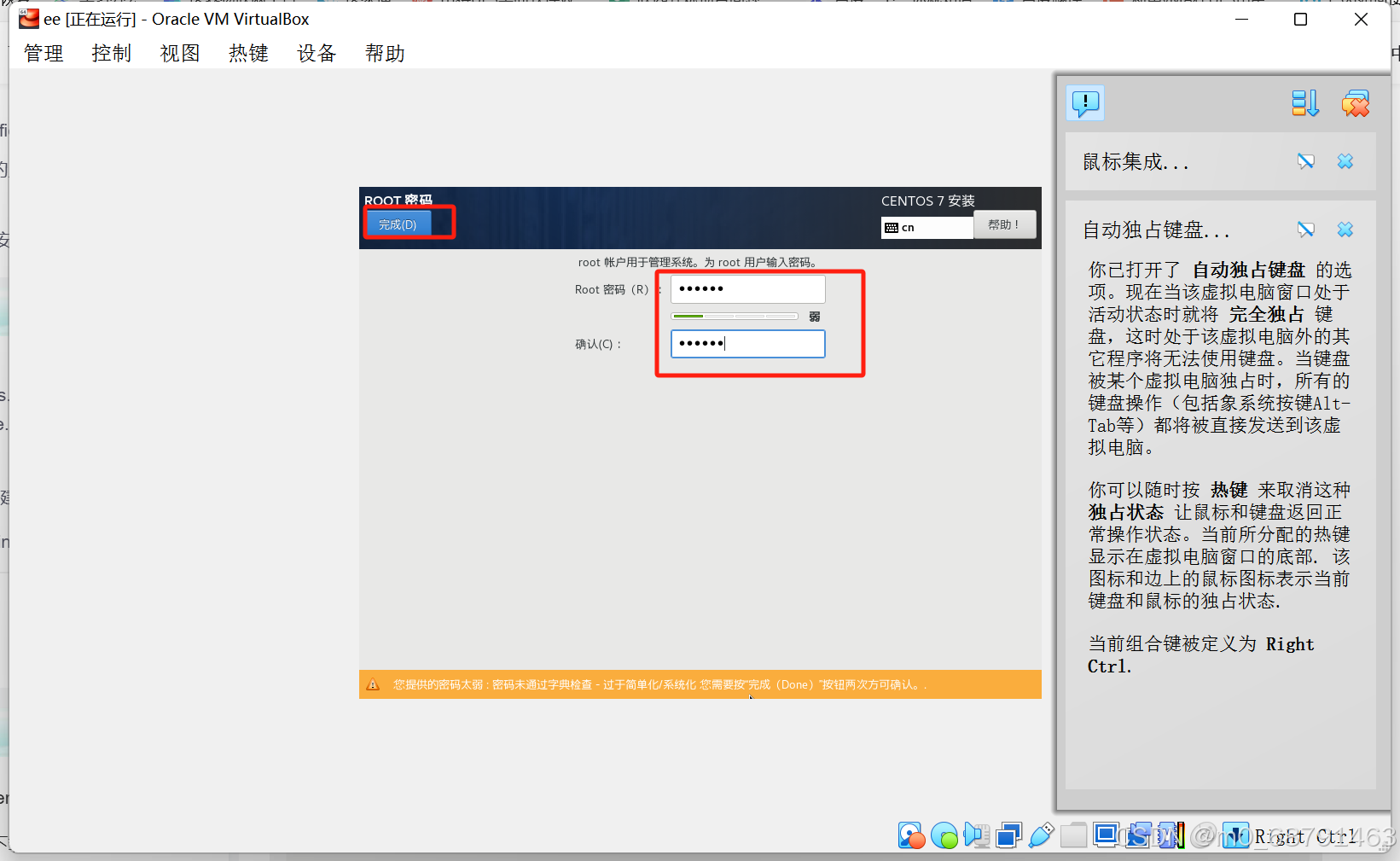1400x861 pixels.
Task: Focus the 确认(C) confirm password field
Action: (748, 343)
